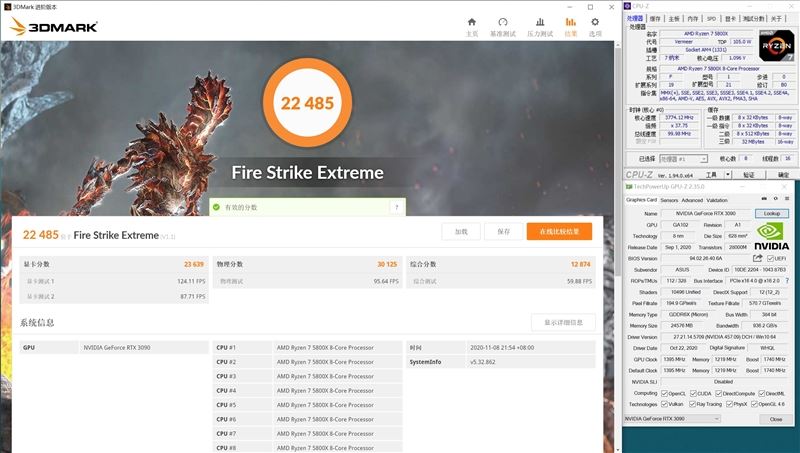Click the GPU-Z screenshot camera icon
The height and width of the screenshot is (453, 800).
[764, 198]
